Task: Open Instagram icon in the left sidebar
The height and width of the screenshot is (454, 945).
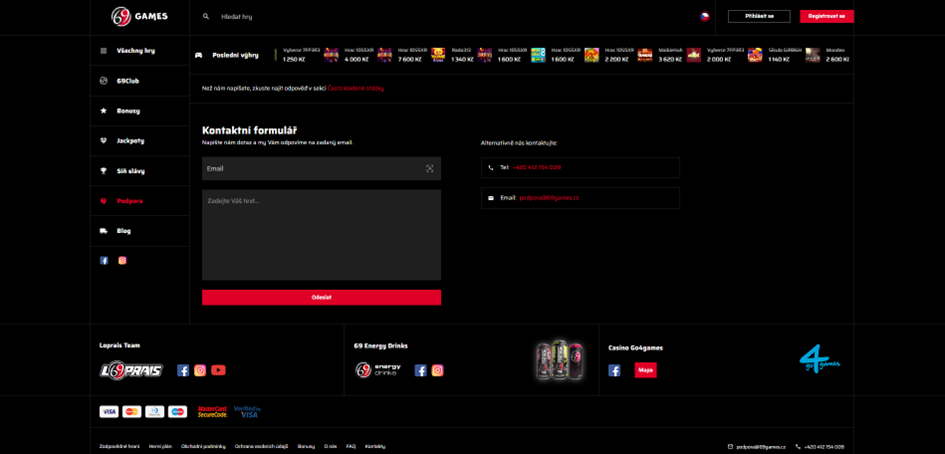Action: (122, 260)
